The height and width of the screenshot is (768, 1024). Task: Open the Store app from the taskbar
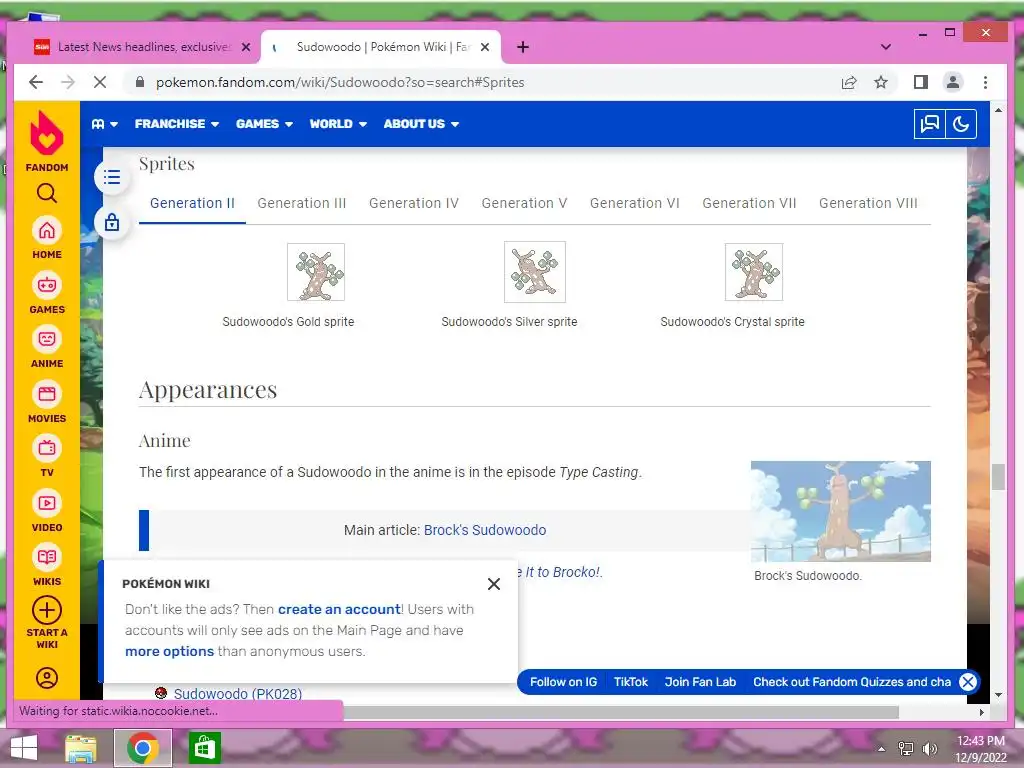(x=204, y=748)
